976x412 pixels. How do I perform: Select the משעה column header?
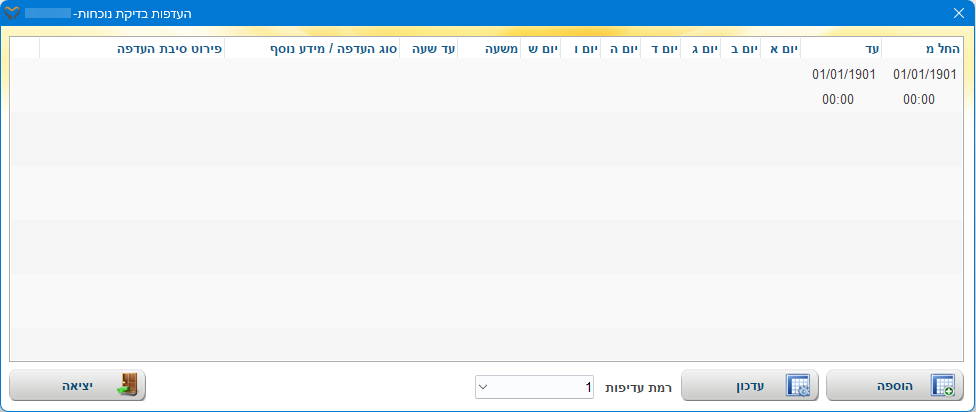[x=489, y=48]
